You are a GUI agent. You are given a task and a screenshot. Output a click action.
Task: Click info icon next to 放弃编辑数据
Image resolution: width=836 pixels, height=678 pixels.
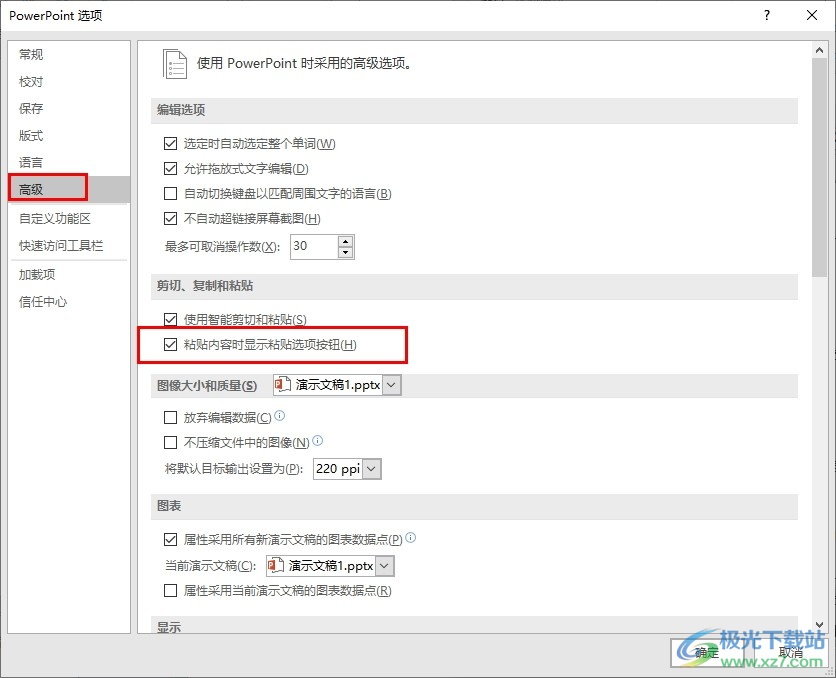(279, 415)
